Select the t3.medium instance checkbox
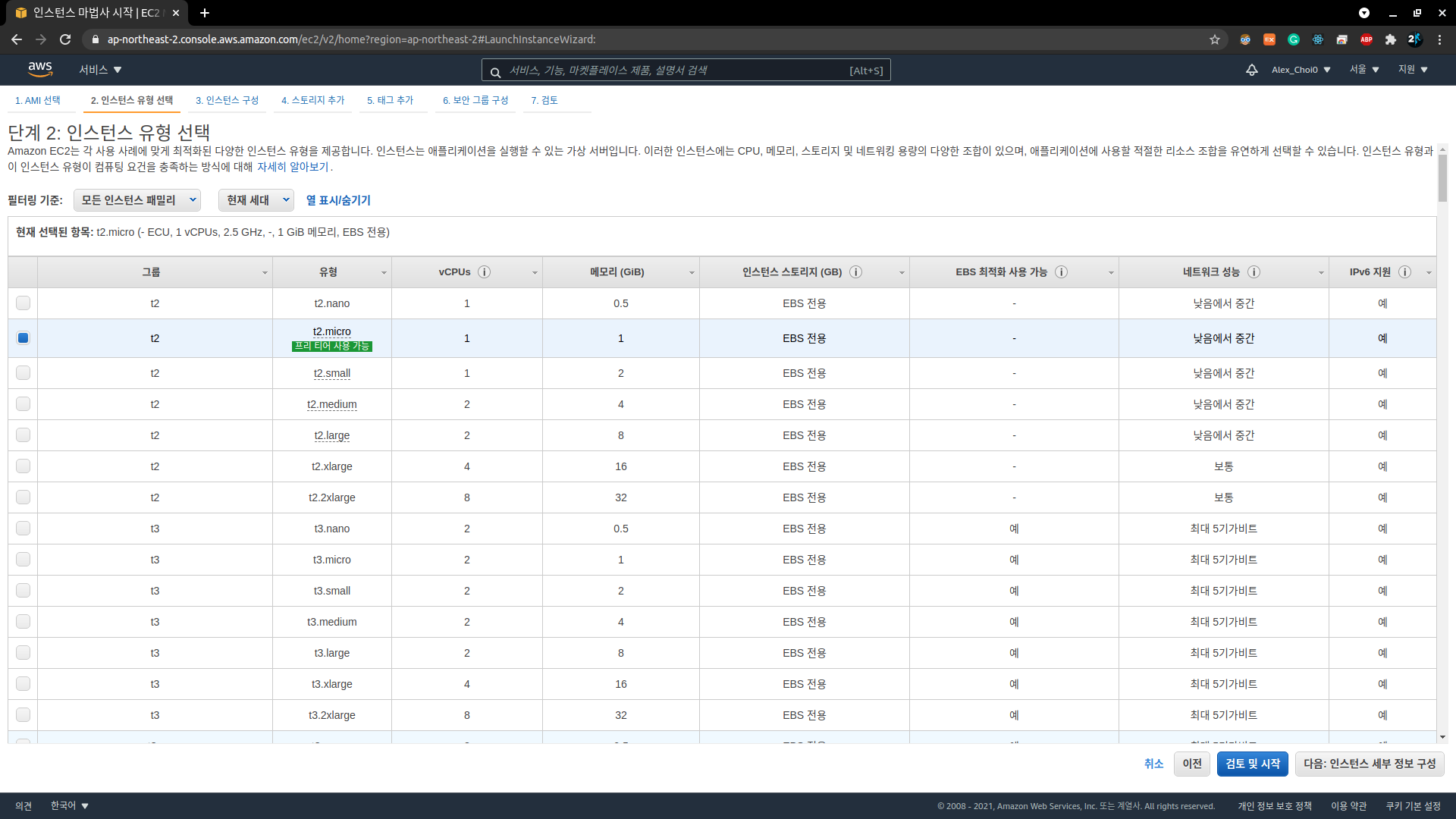The width and height of the screenshot is (1456, 819). pyautogui.click(x=23, y=622)
